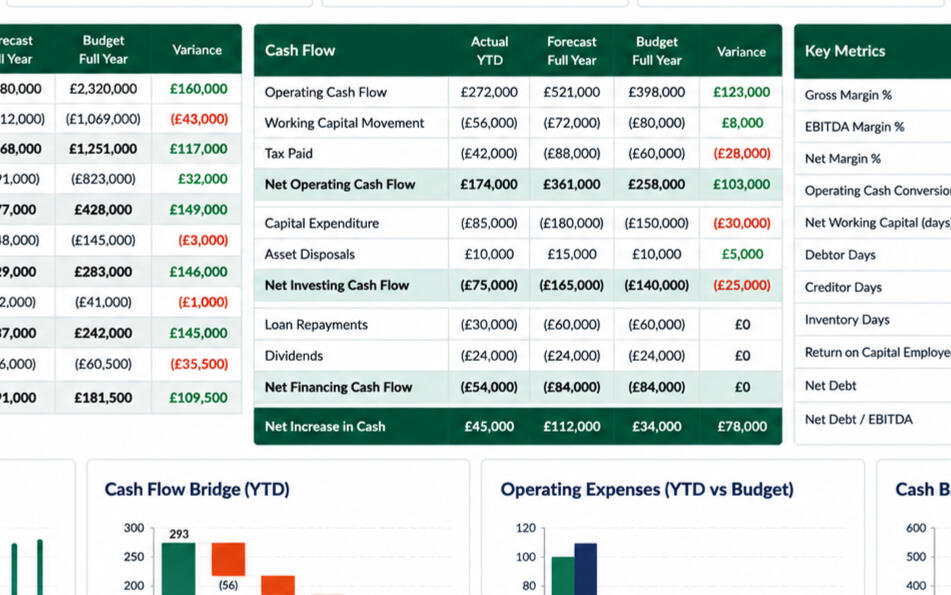Select the Gross Margin % metric
Screen dimensions: 951x595
[x=848, y=95]
